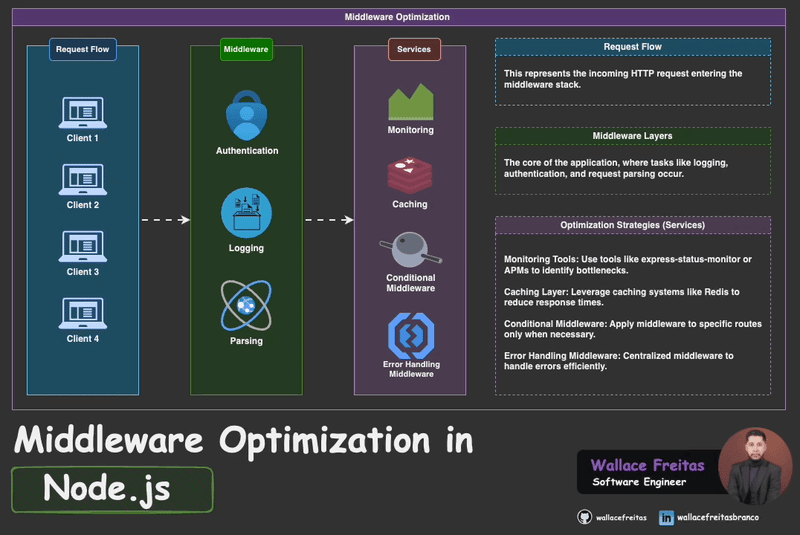Click the 'Conditional Middleware: Apply middleware' paragraph

633,329
